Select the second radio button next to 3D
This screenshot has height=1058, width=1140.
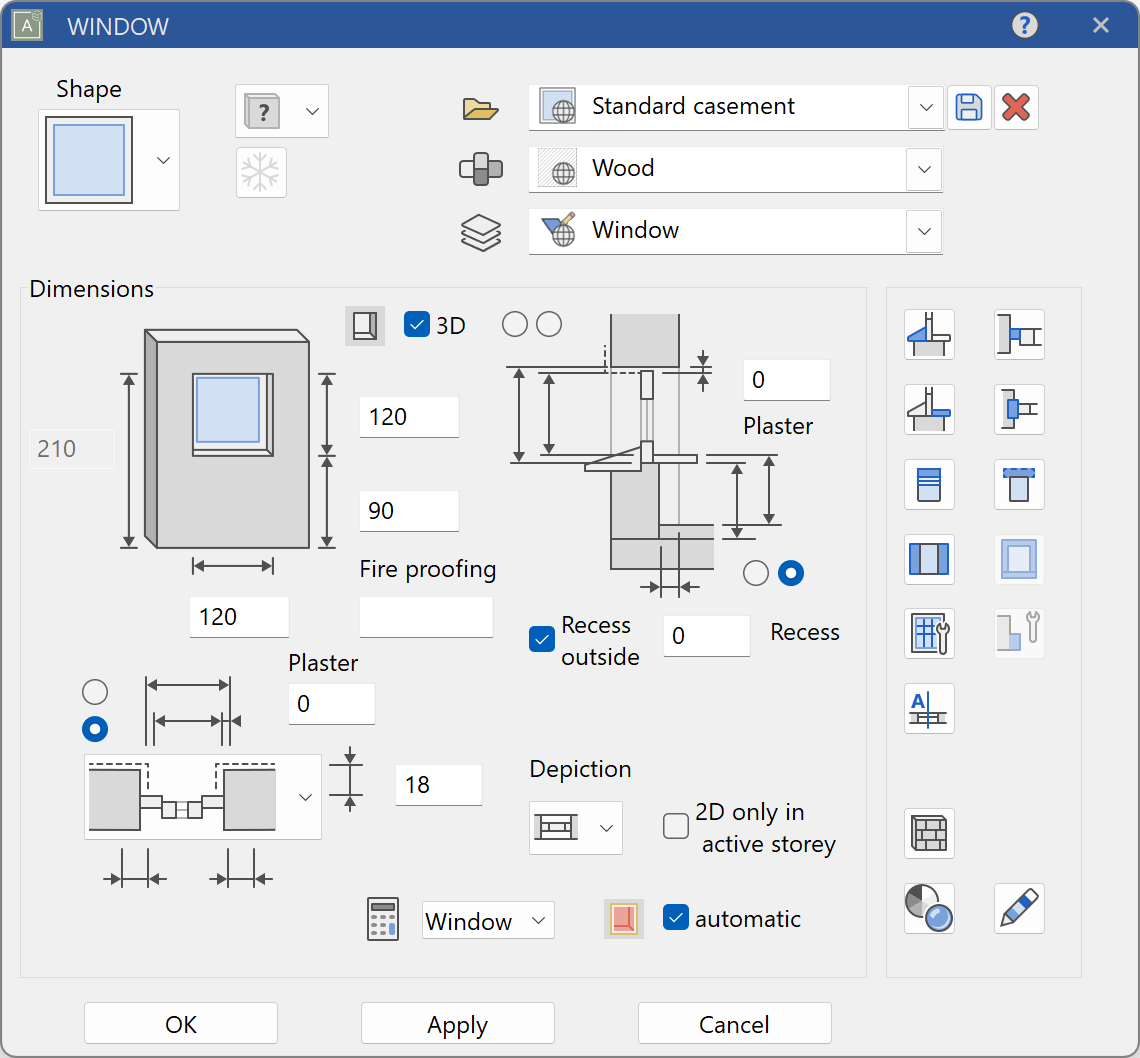[x=549, y=324]
